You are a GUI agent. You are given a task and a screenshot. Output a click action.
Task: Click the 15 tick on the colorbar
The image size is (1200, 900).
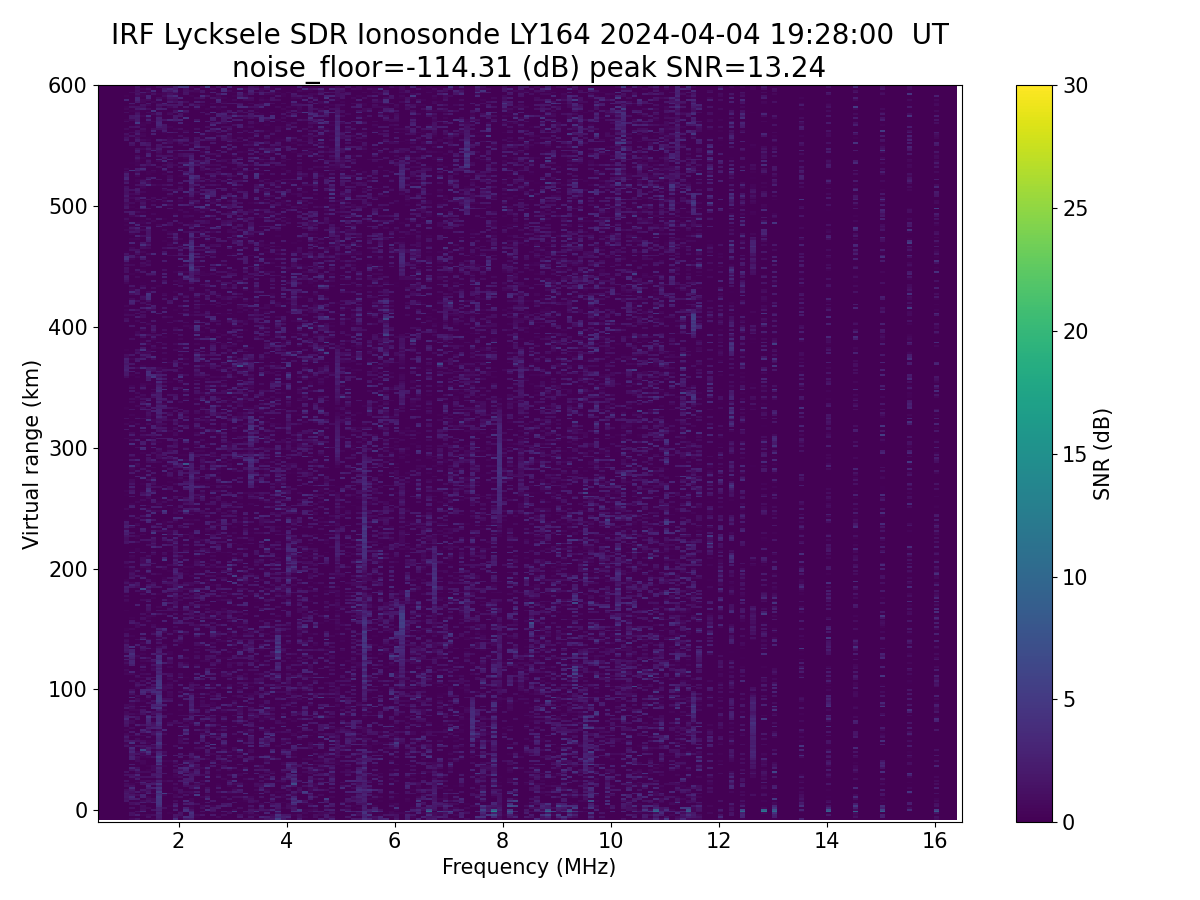coord(1075,454)
